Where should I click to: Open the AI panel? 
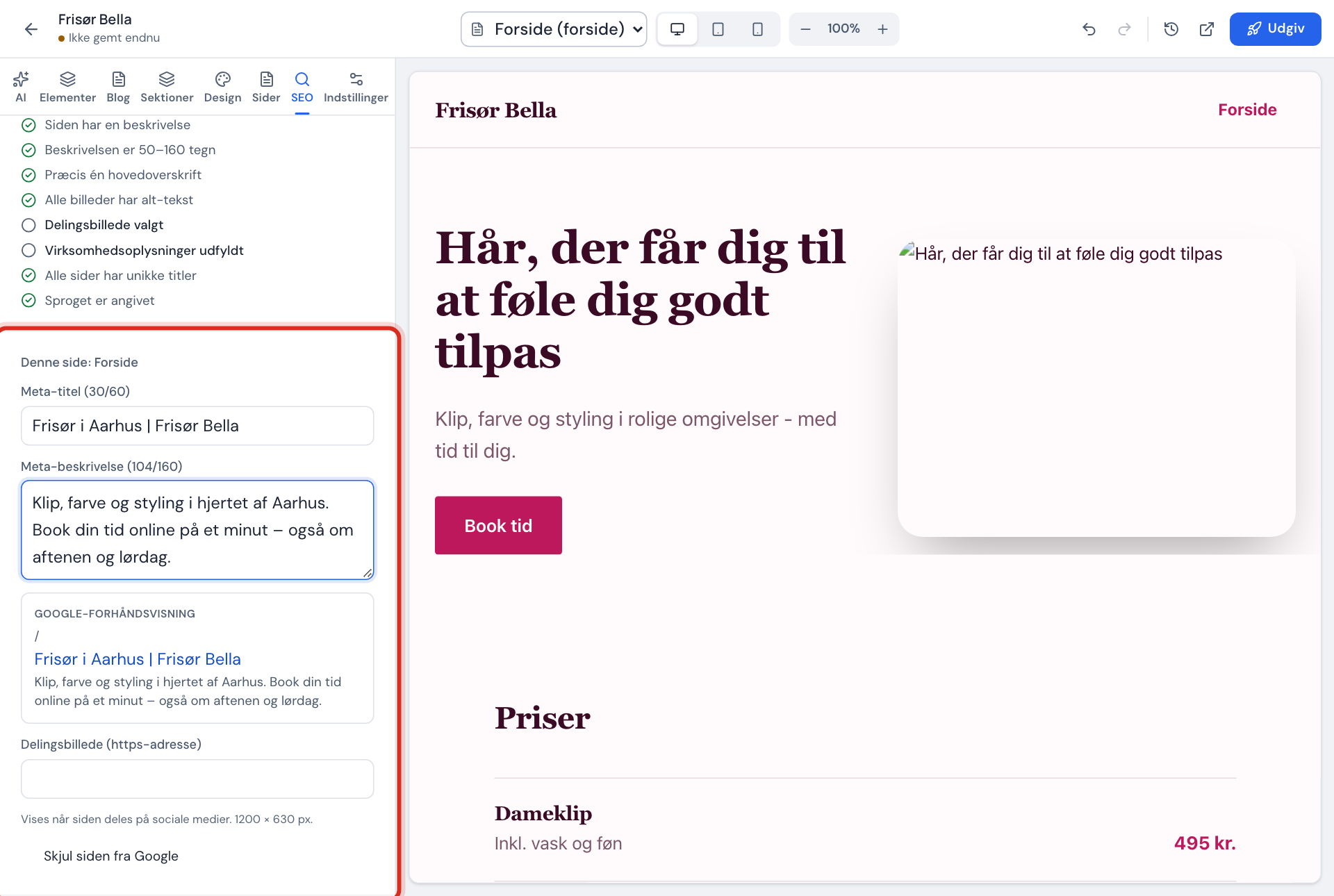(21, 88)
